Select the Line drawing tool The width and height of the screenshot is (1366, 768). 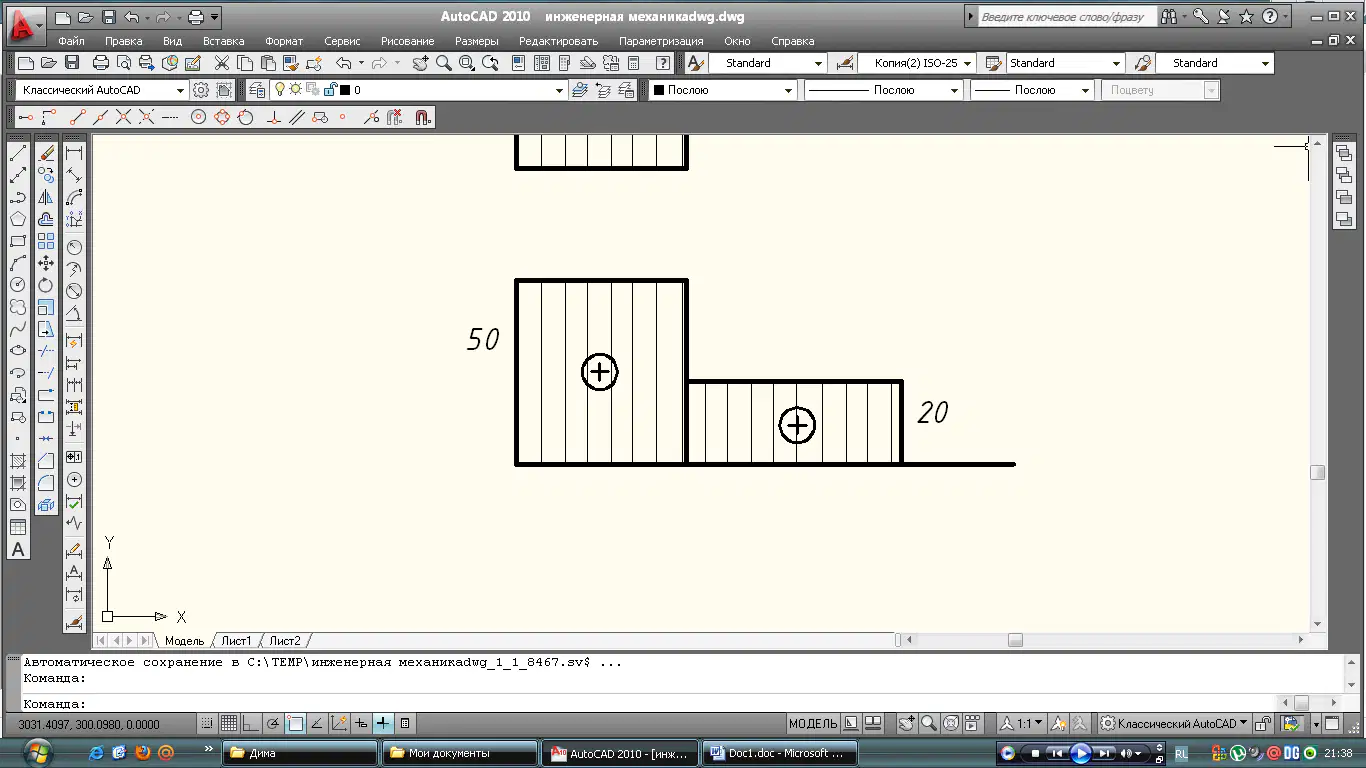point(18,153)
